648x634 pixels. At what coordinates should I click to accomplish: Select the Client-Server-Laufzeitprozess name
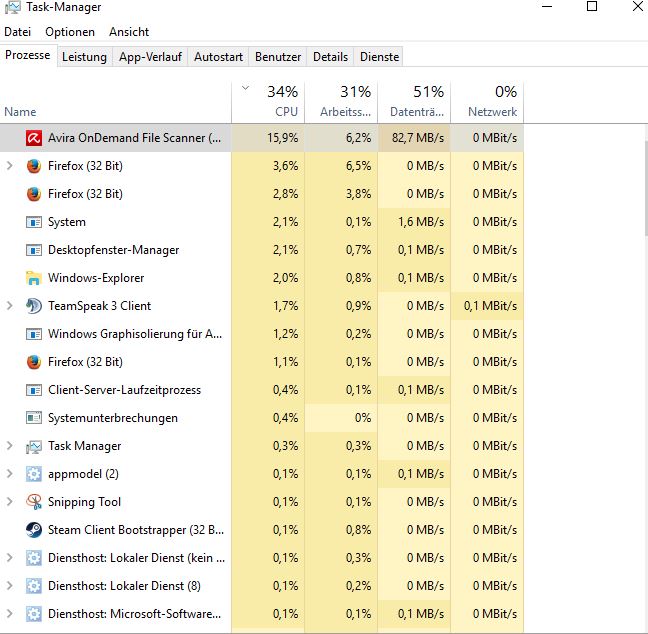(x=124, y=390)
